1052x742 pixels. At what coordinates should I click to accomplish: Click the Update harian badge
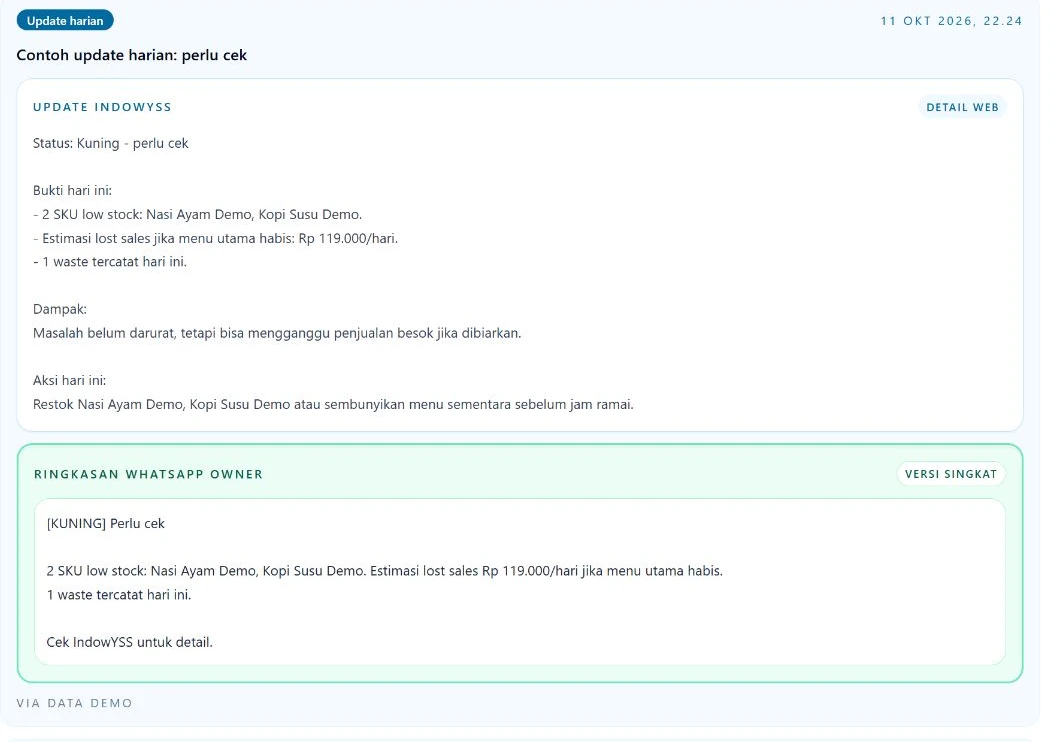(65, 21)
